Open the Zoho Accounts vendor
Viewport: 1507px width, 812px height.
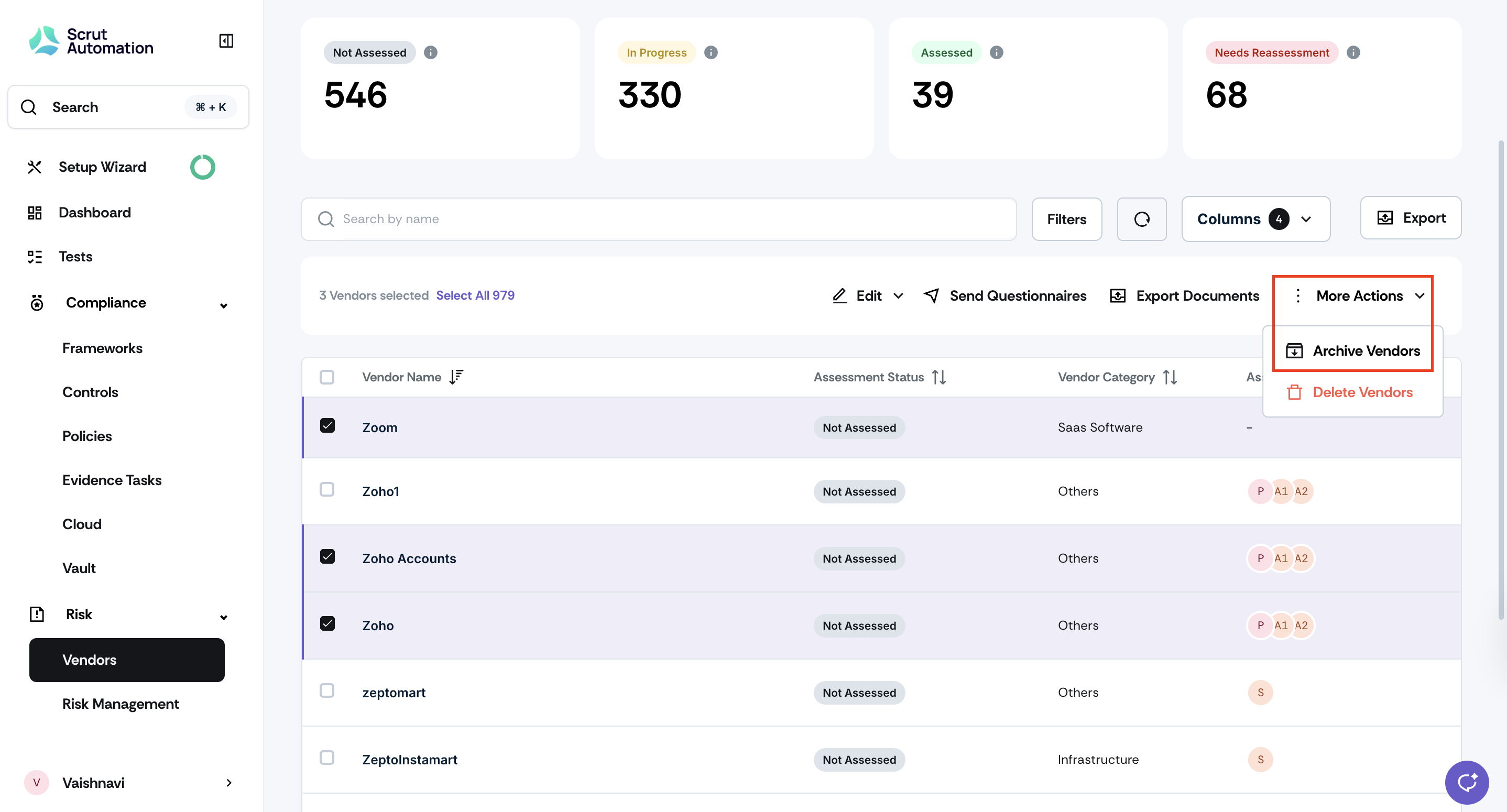coord(408,558)
